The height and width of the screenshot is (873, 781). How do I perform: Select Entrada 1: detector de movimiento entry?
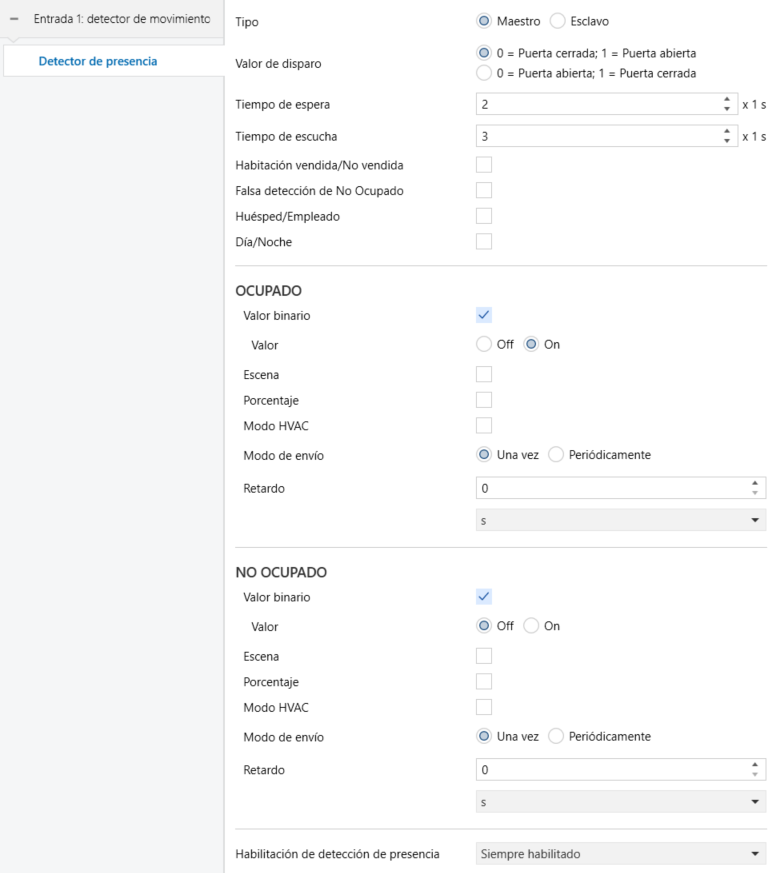(x=122, y=19)
